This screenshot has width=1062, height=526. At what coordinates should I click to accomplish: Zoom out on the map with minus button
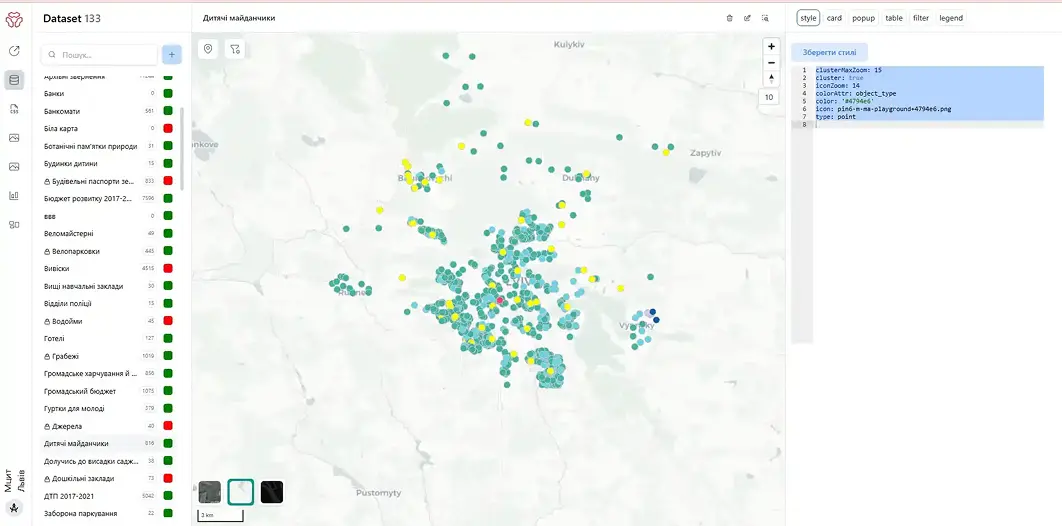point(771,62)
